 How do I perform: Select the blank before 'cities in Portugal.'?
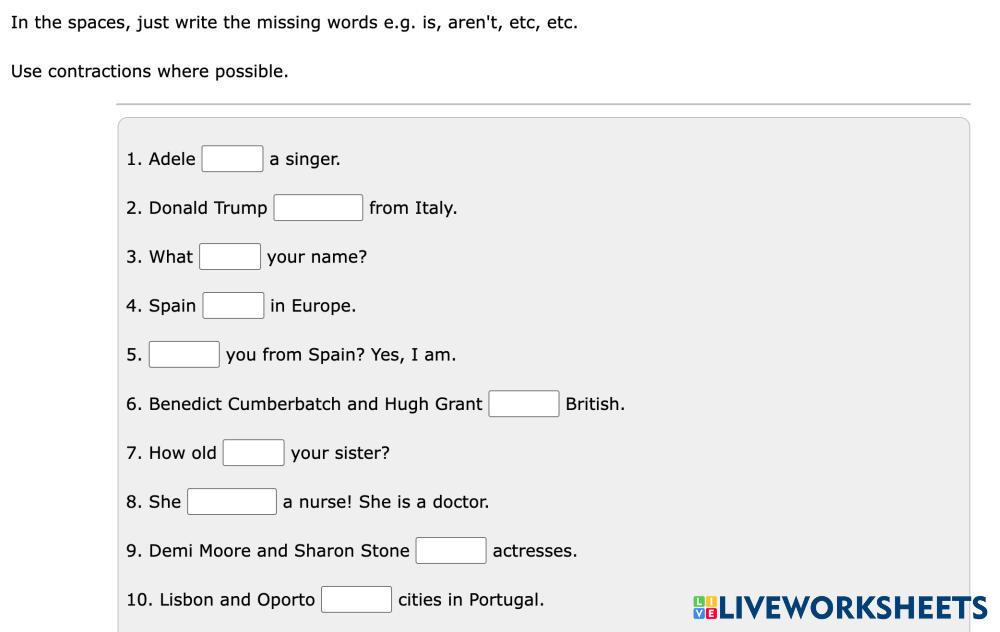click(x=356, y=600)
